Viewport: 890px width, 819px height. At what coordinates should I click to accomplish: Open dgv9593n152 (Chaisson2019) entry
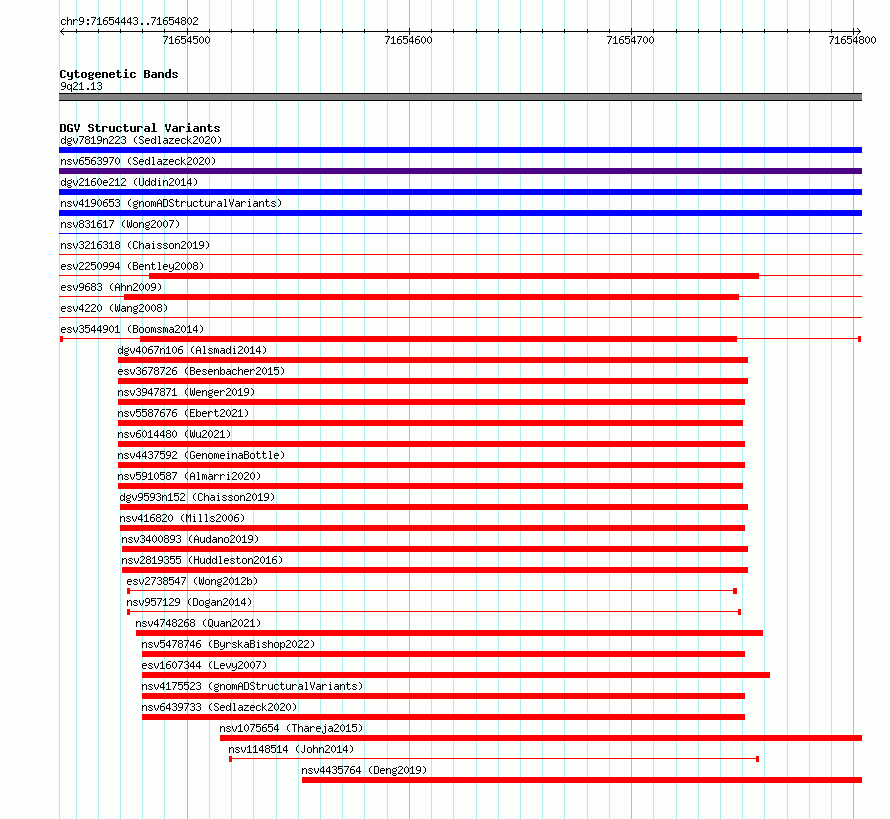pyautogui.click(x=197, y=497)
